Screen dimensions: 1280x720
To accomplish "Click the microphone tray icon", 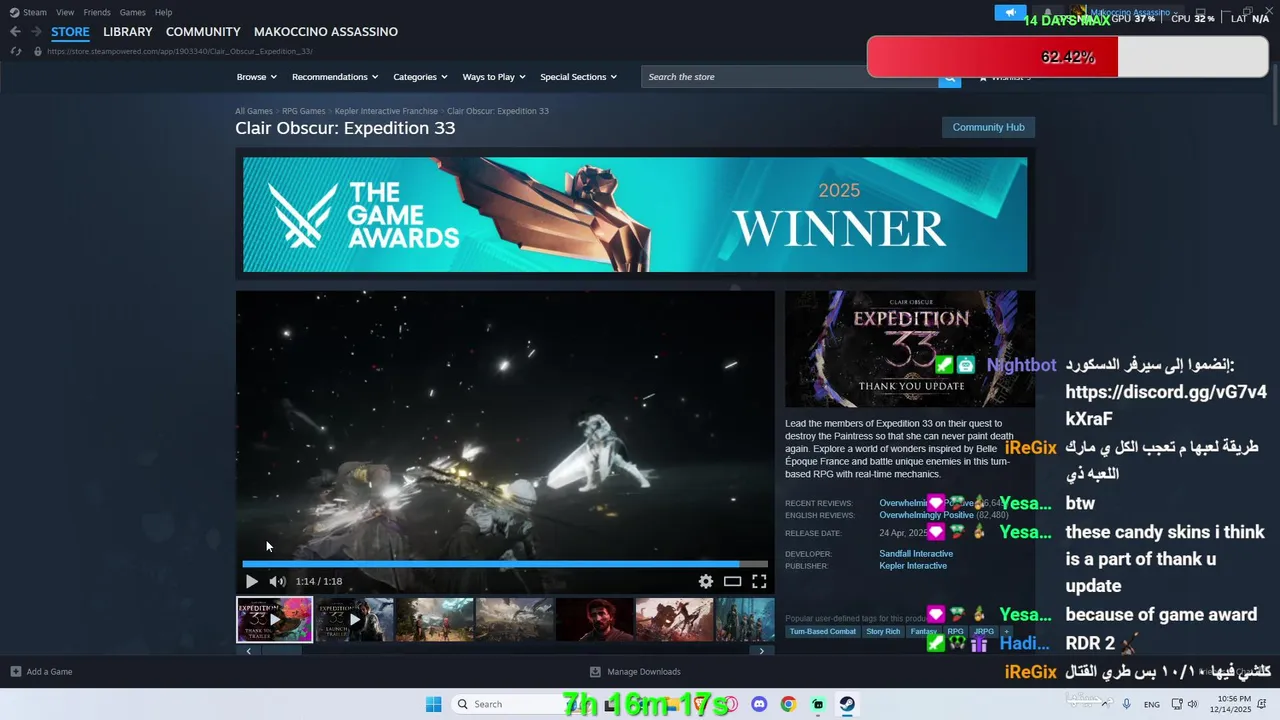I will (x=1126, y=704).
